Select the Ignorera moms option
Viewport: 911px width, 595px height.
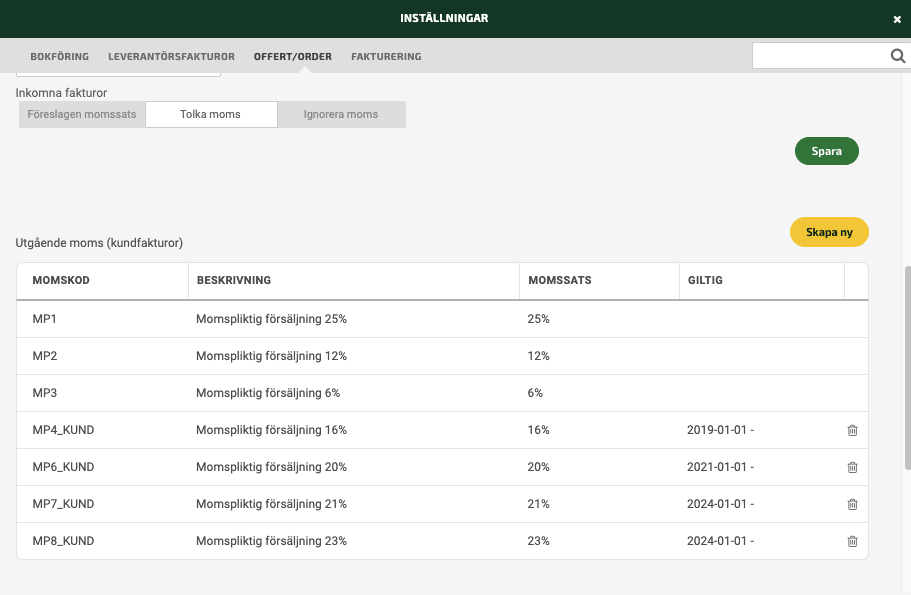(x=341, y=114)
